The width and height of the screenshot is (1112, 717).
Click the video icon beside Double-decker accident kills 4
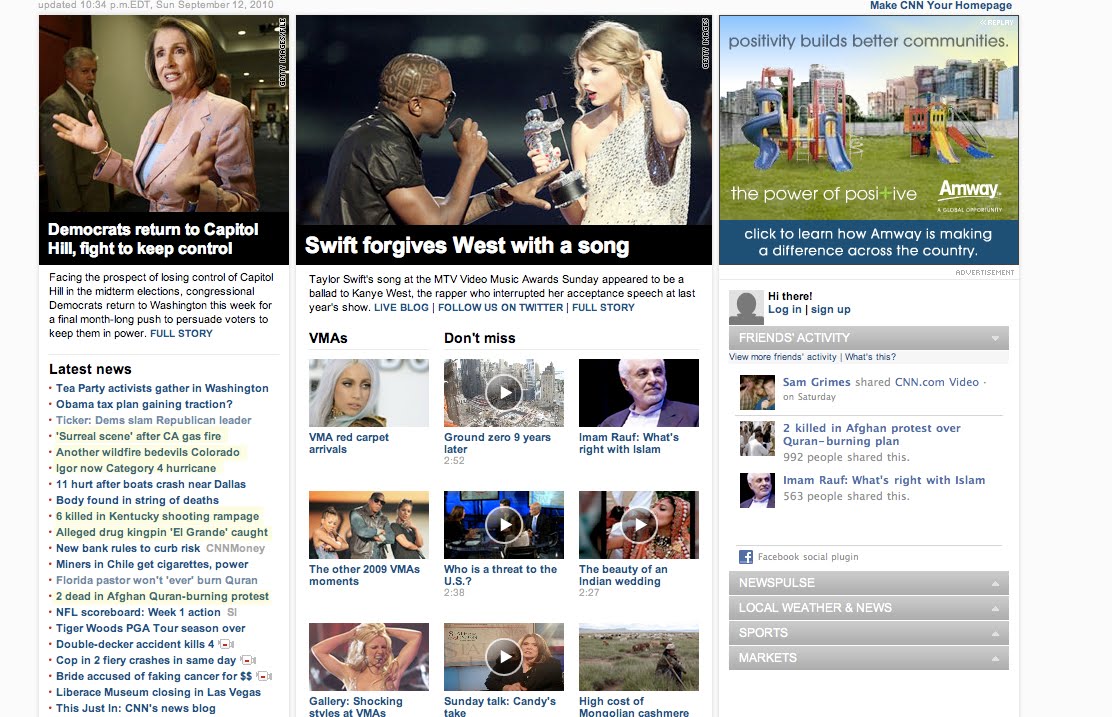click(226, 644)
